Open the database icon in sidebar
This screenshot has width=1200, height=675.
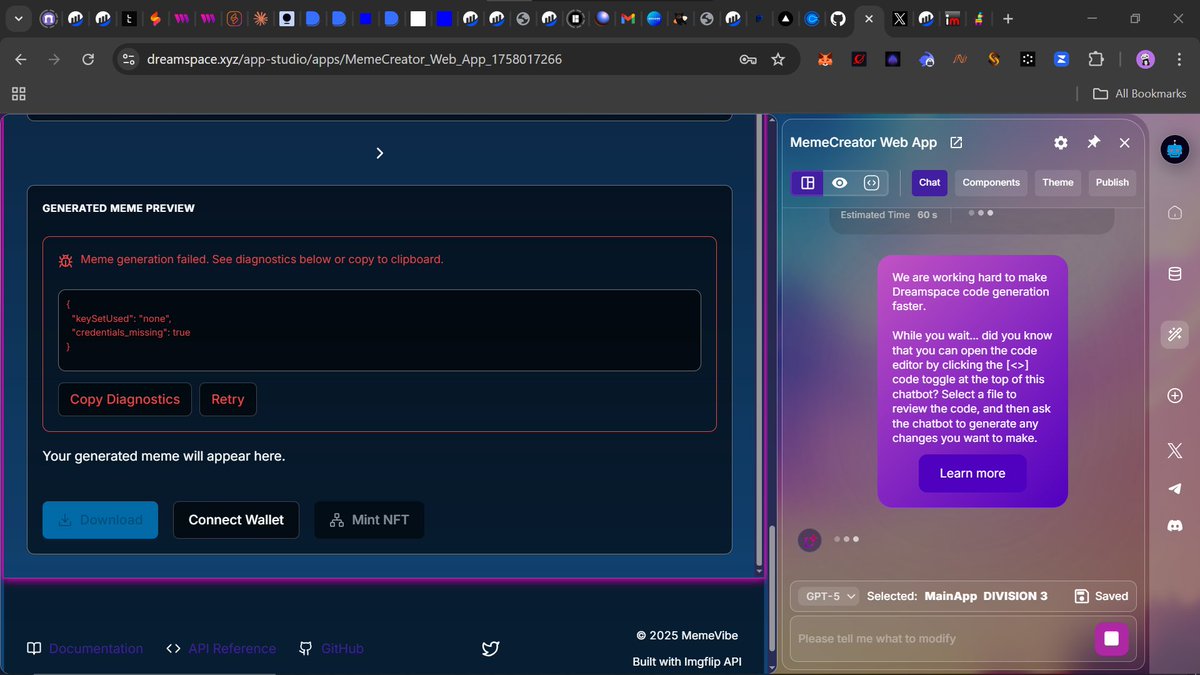tap(1175, 274)
